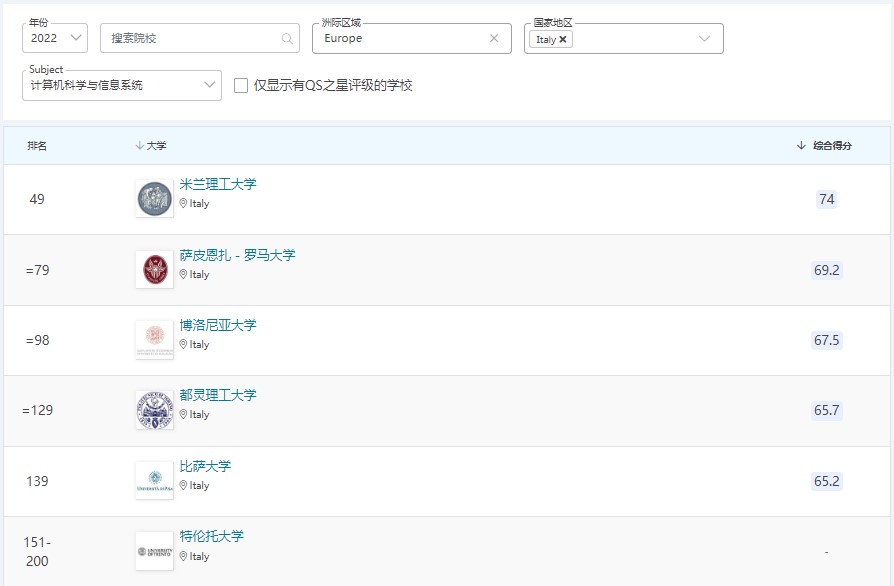Open the Subject 计算机科学与信息系统 dropdown
The width and height of the screenshot is (894, 586).
coord(122,86)
